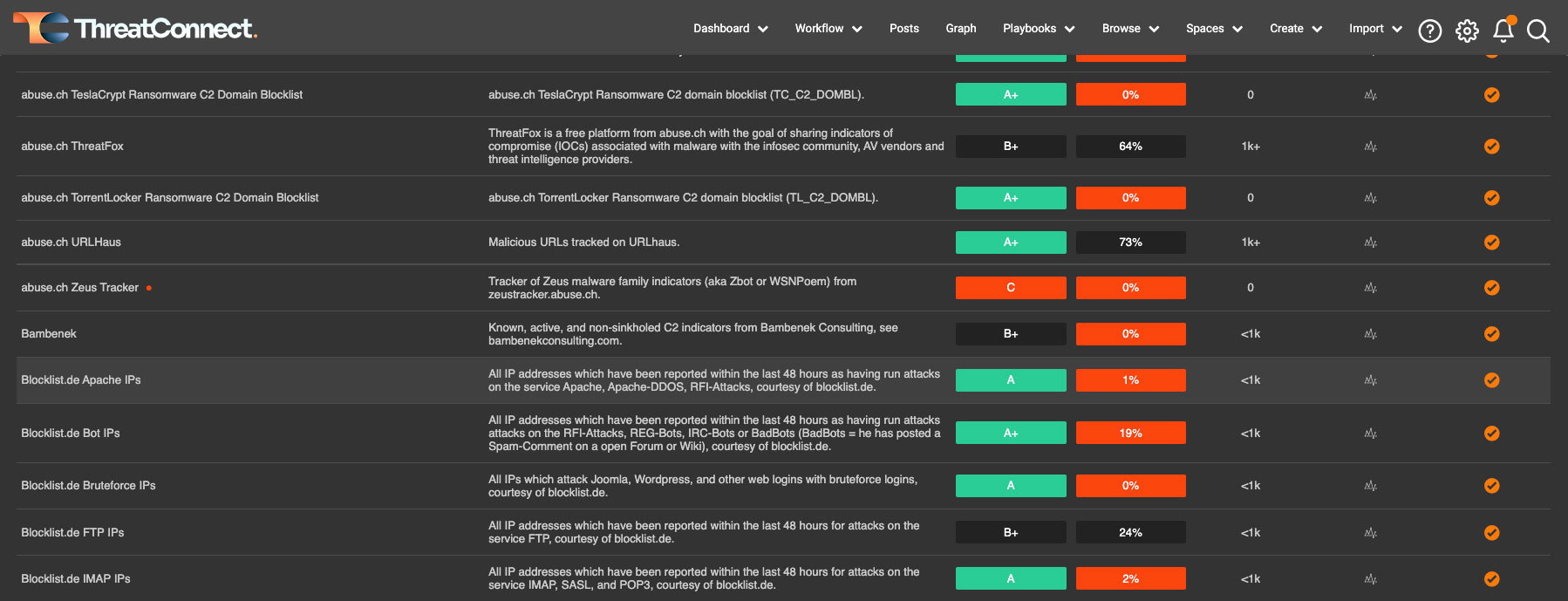Viewport: 1568px width, 601px height.
Task: Open the Blocklist.de FTP IPs feed
Action: 72,533
